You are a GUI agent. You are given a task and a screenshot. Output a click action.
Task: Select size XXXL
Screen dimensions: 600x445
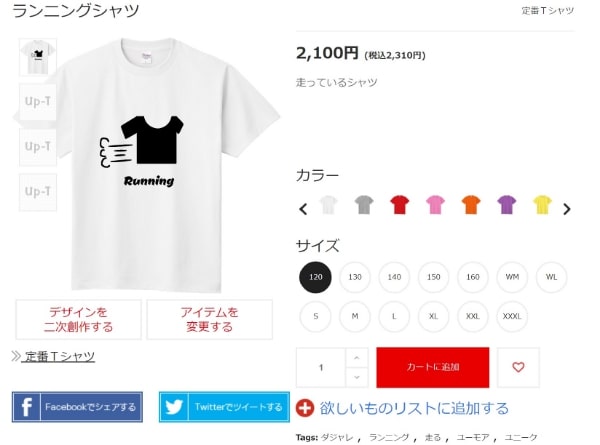coord(512,316)
